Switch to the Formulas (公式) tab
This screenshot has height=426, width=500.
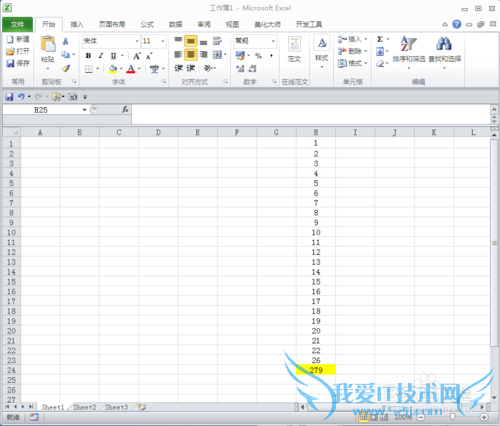coord(147,24)
